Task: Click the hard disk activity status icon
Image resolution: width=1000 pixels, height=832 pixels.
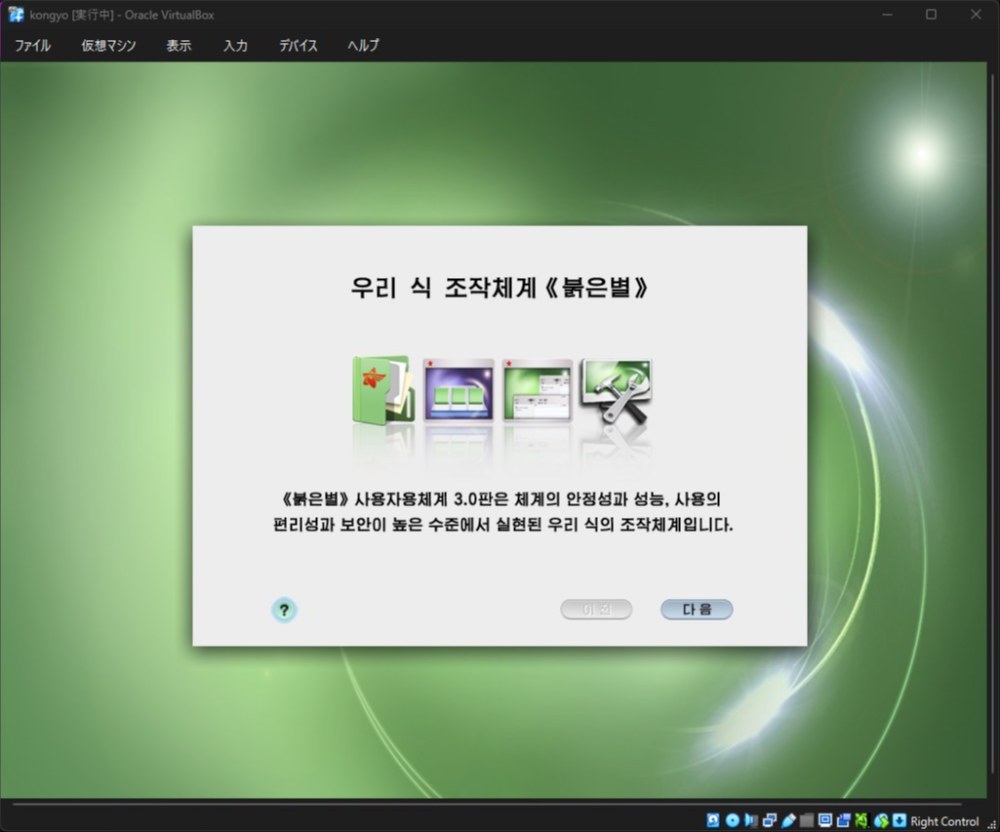Action: coord(713,821)
